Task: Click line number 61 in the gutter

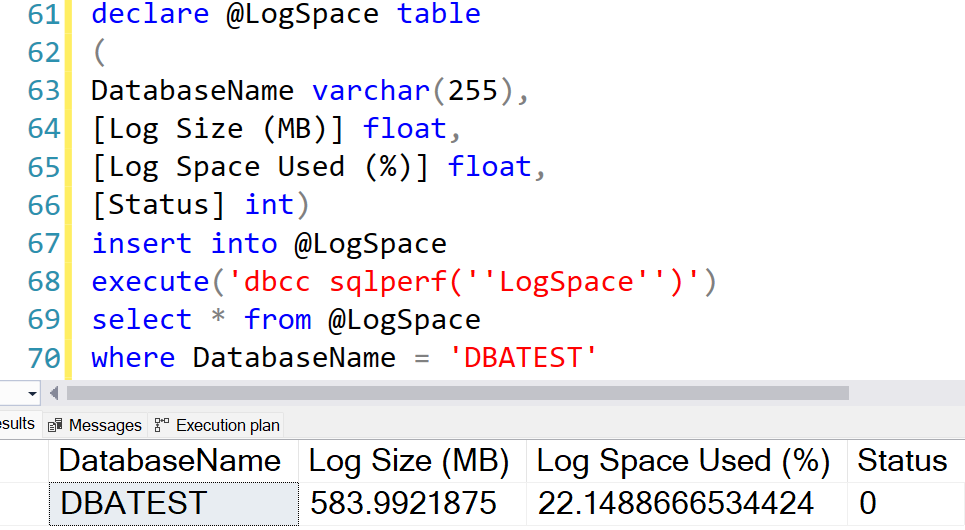Action: pyautogui.click(x=44, y=14)
